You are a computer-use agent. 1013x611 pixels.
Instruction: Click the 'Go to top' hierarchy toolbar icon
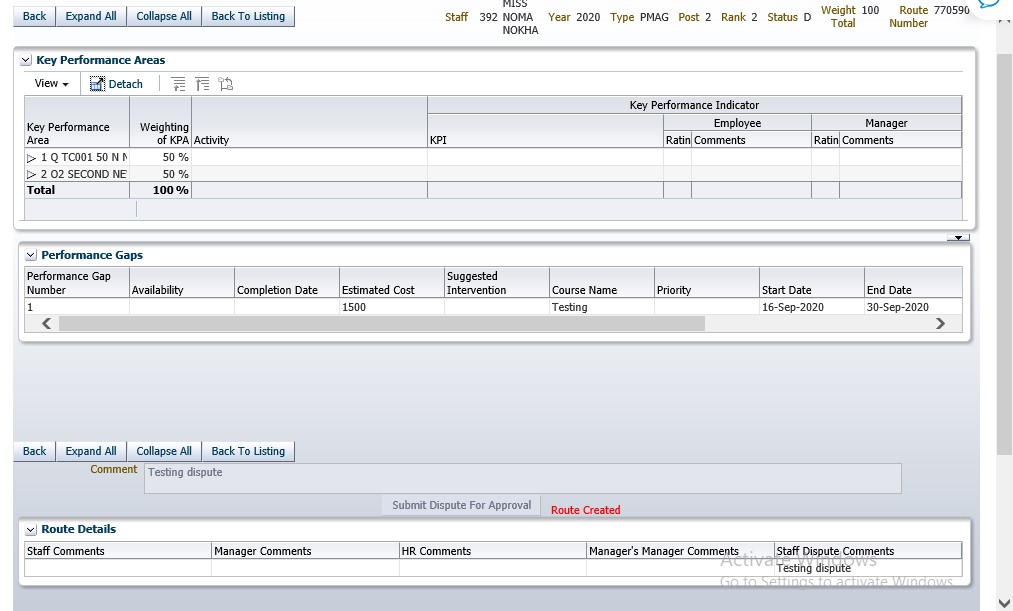click(202, 84)
